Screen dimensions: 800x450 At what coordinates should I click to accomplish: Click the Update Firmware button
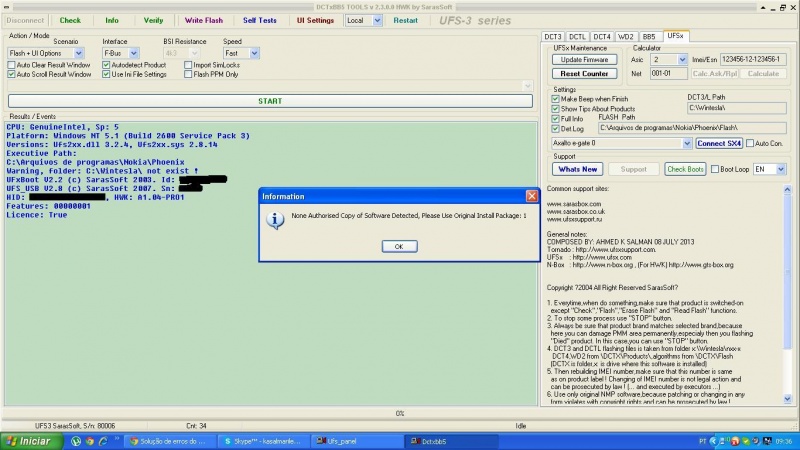coord(584,60)
